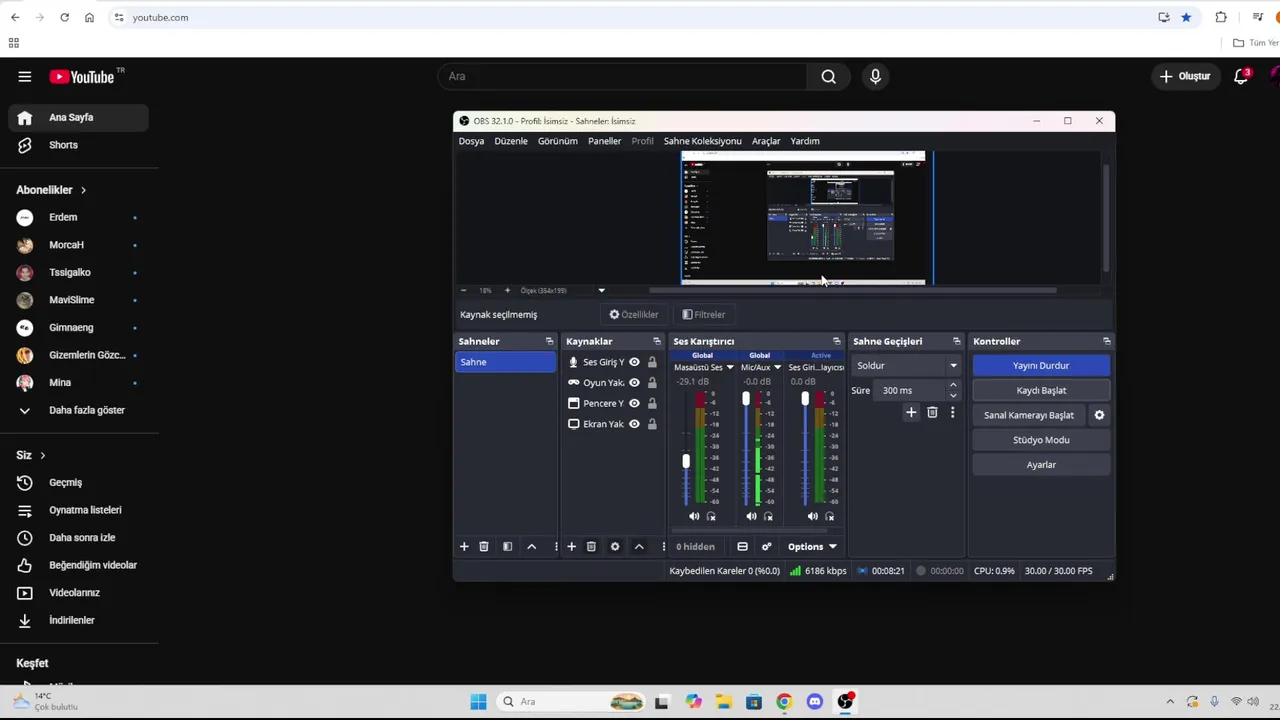Open advanced audio properties gears icon
This screenshot has height=720, width=1280.
pos(767,546)
